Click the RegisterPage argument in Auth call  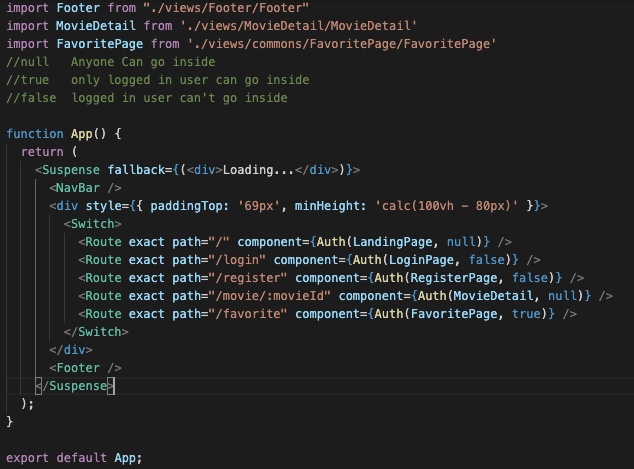click(x=454, y=278)
